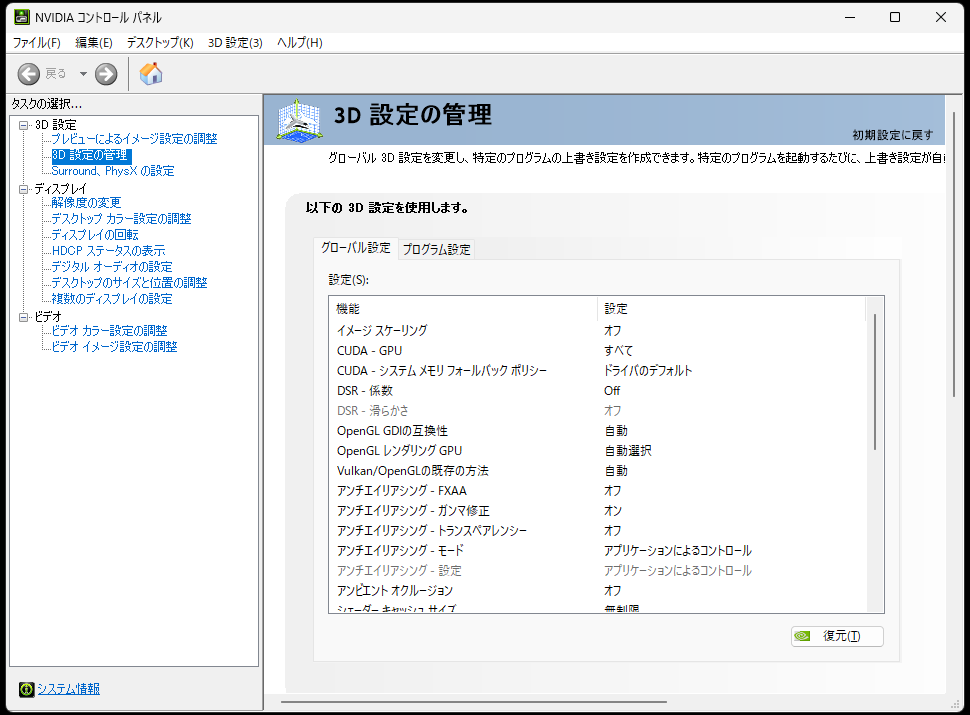Image resolution: width=970 pixels, height=715 pixels.
Task: Open HDCP ステータスの表示
Action: point(108,250)
